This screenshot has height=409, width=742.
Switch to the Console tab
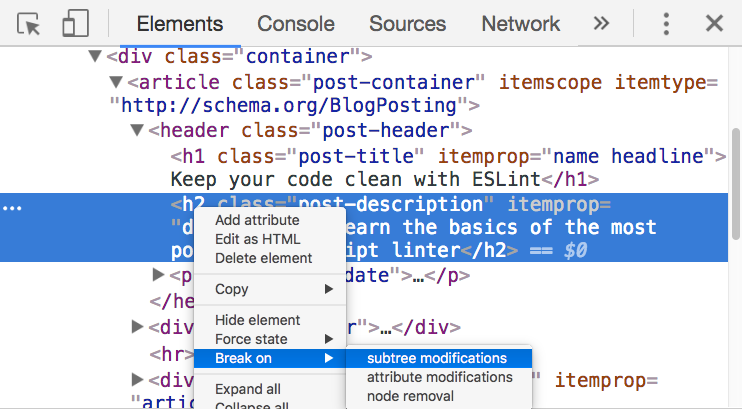pyautogui.click(x=296, y=24)
